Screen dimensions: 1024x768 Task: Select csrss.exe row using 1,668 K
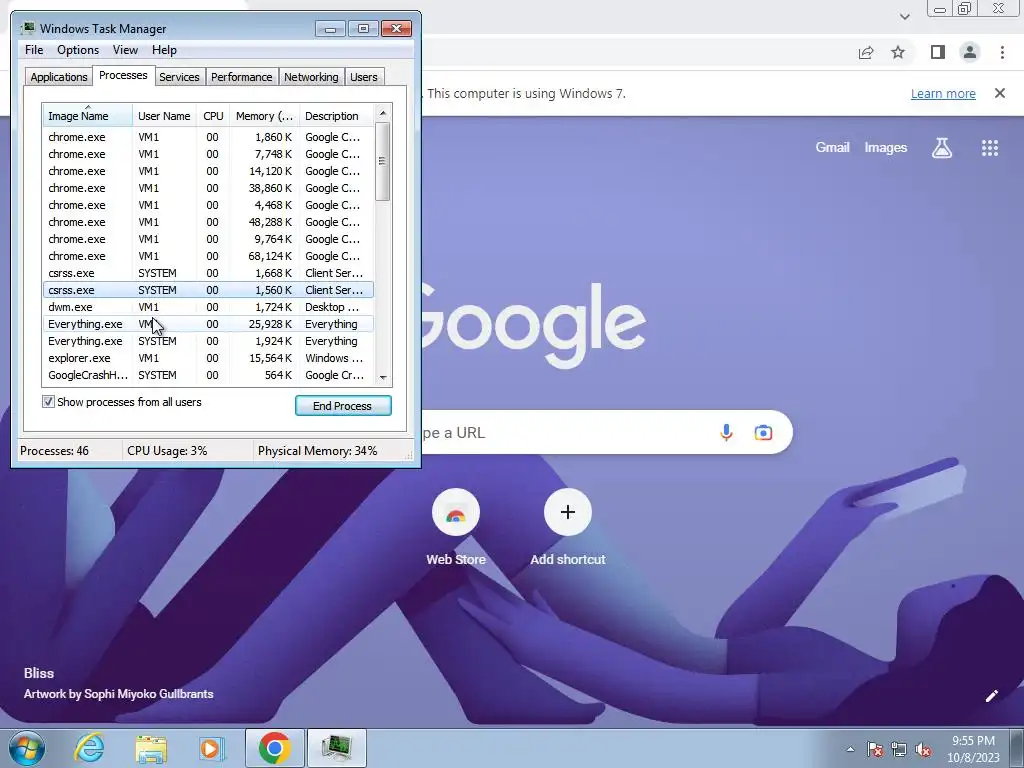tap(208, 273)
